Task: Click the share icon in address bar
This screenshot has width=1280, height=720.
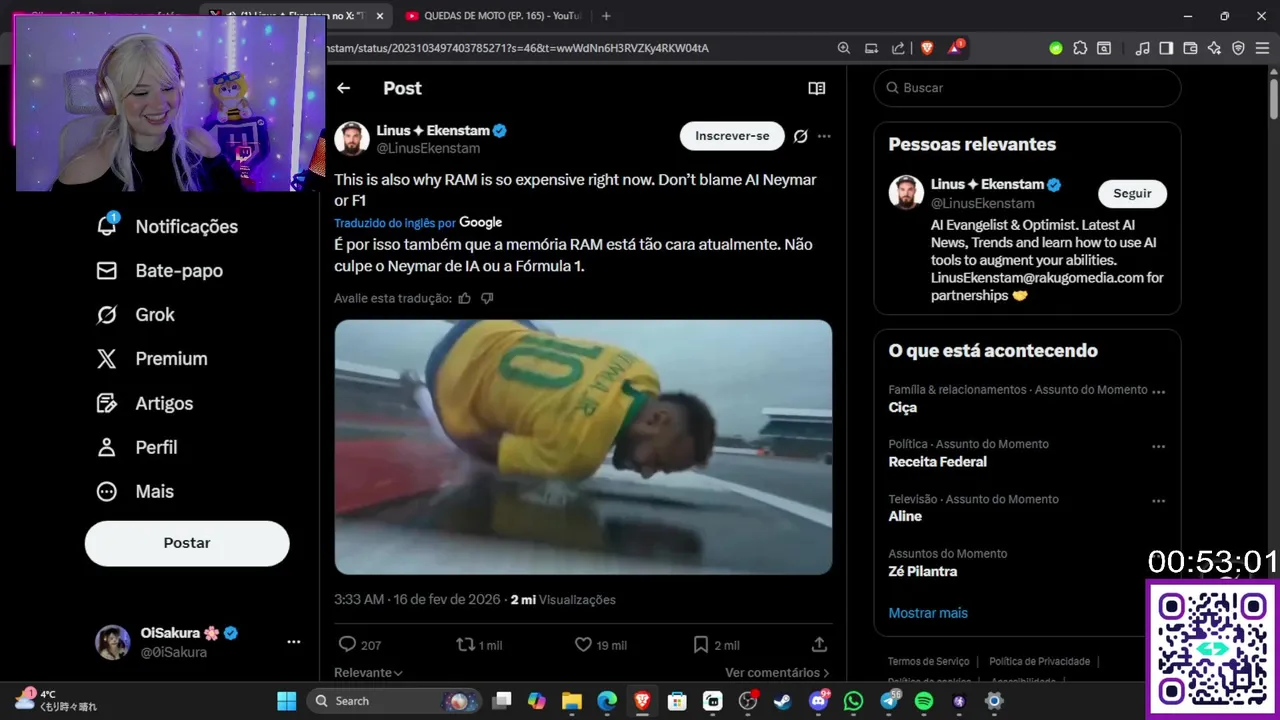Action: [898, 48]
